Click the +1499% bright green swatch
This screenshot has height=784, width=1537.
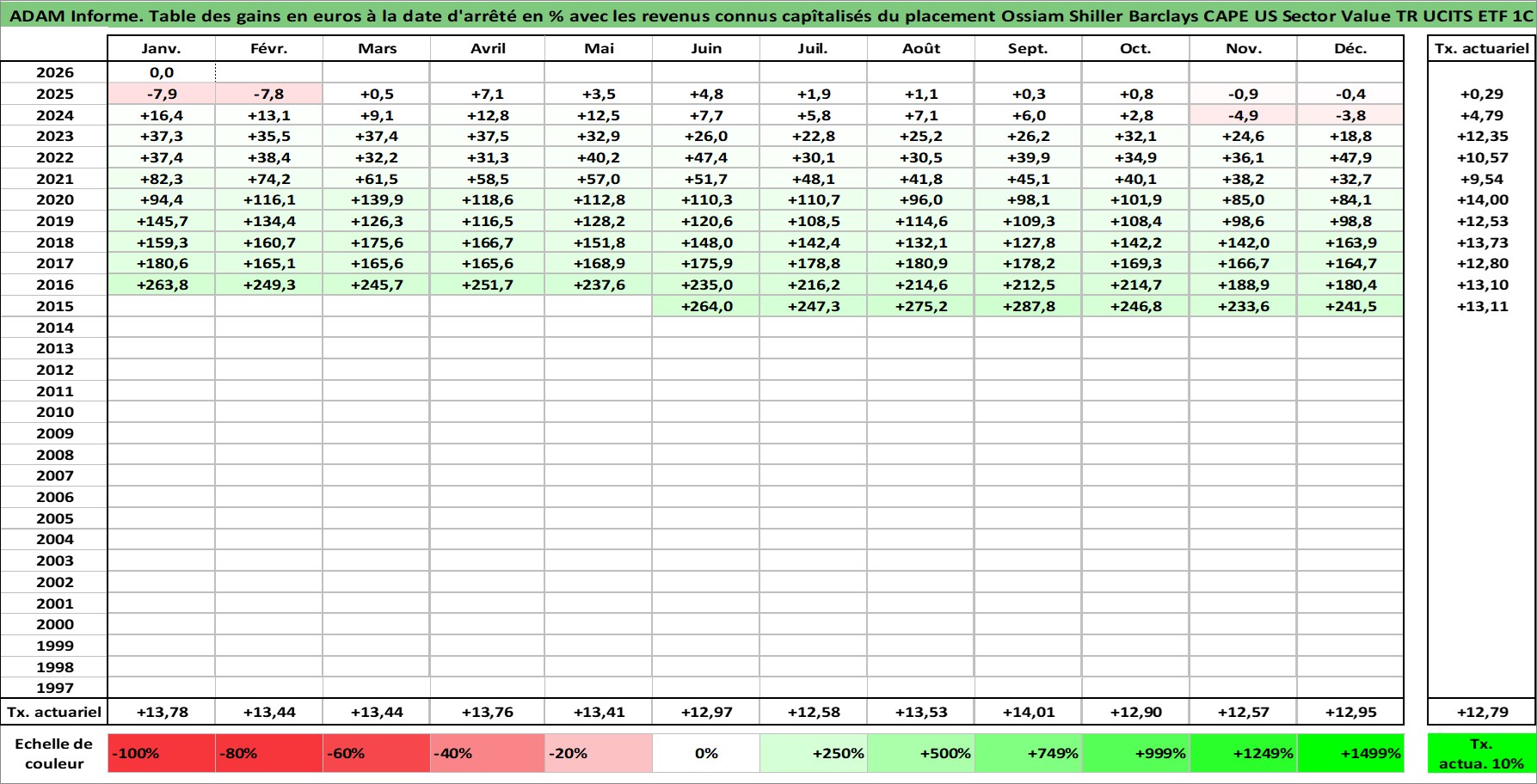pos(1350,753)
